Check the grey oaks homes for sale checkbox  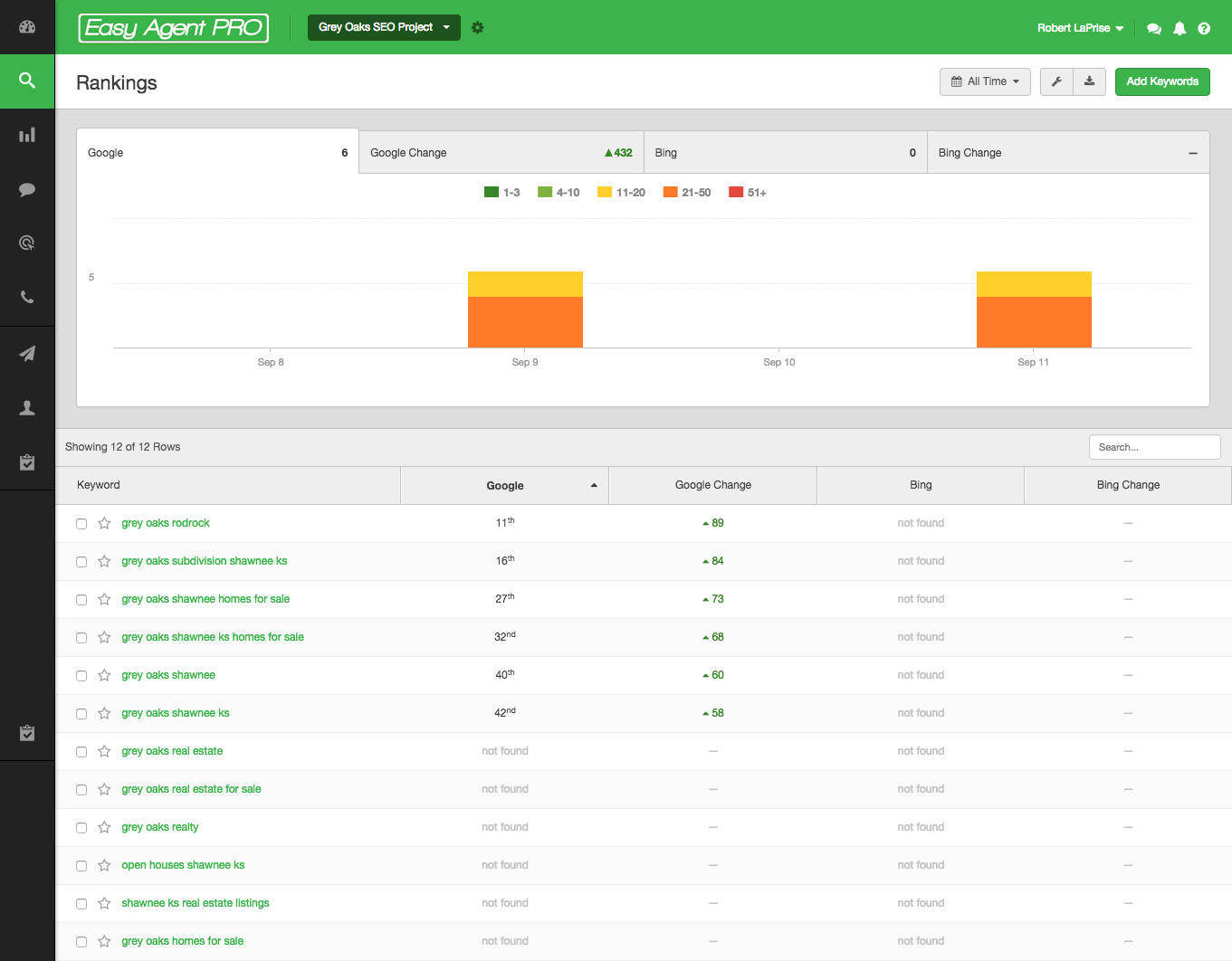click(x=81, y=942)
